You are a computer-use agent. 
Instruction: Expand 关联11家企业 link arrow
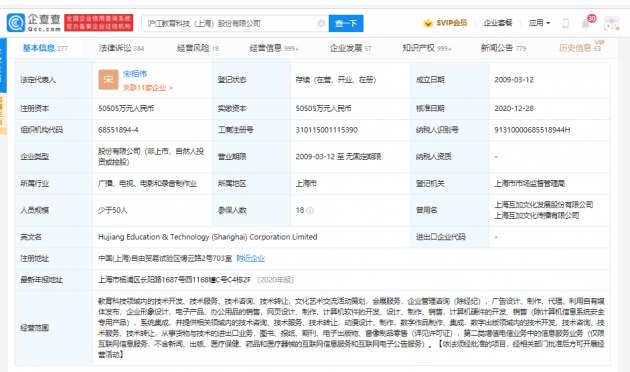point(171,88)
